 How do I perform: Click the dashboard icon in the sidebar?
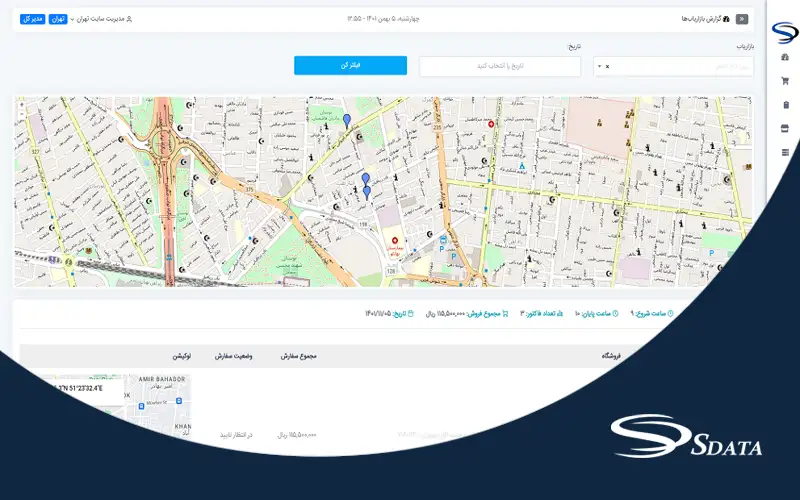785,57
